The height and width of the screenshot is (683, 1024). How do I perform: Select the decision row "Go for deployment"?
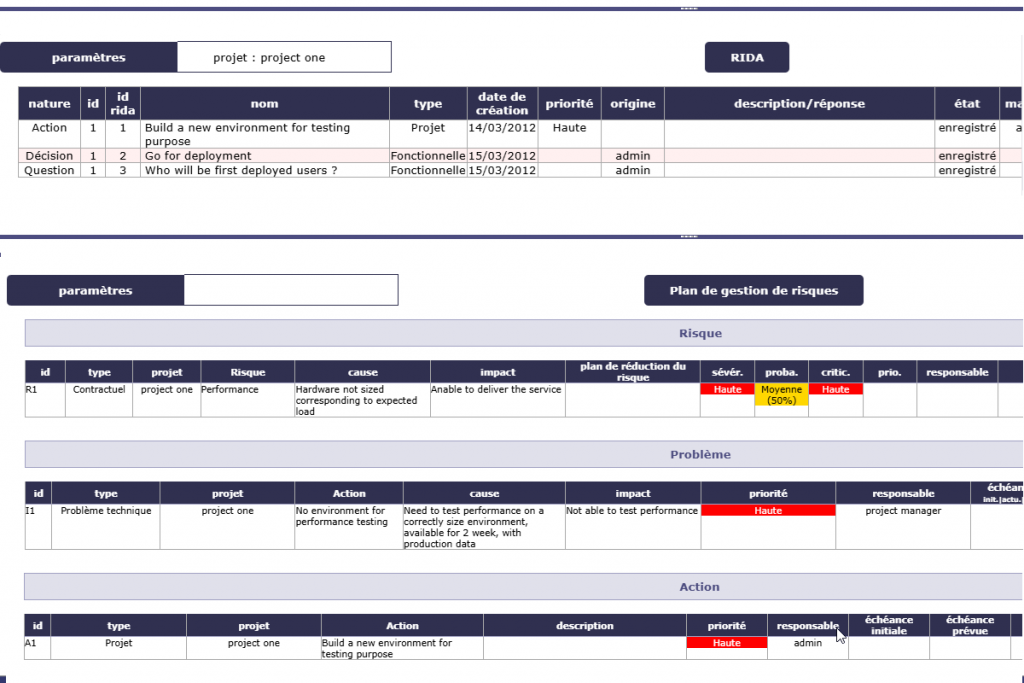(203, 156)
